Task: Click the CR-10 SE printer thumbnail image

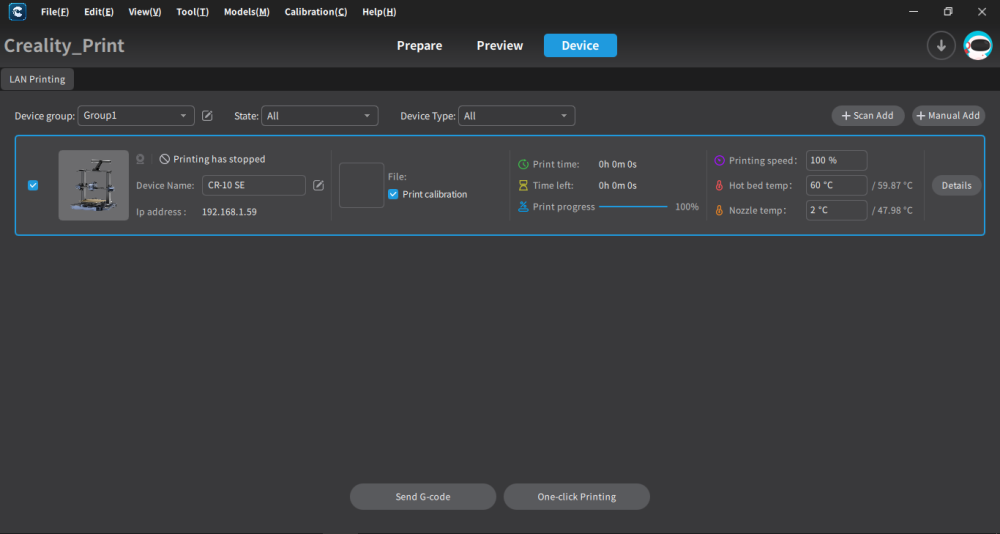Action: point(94,186)
